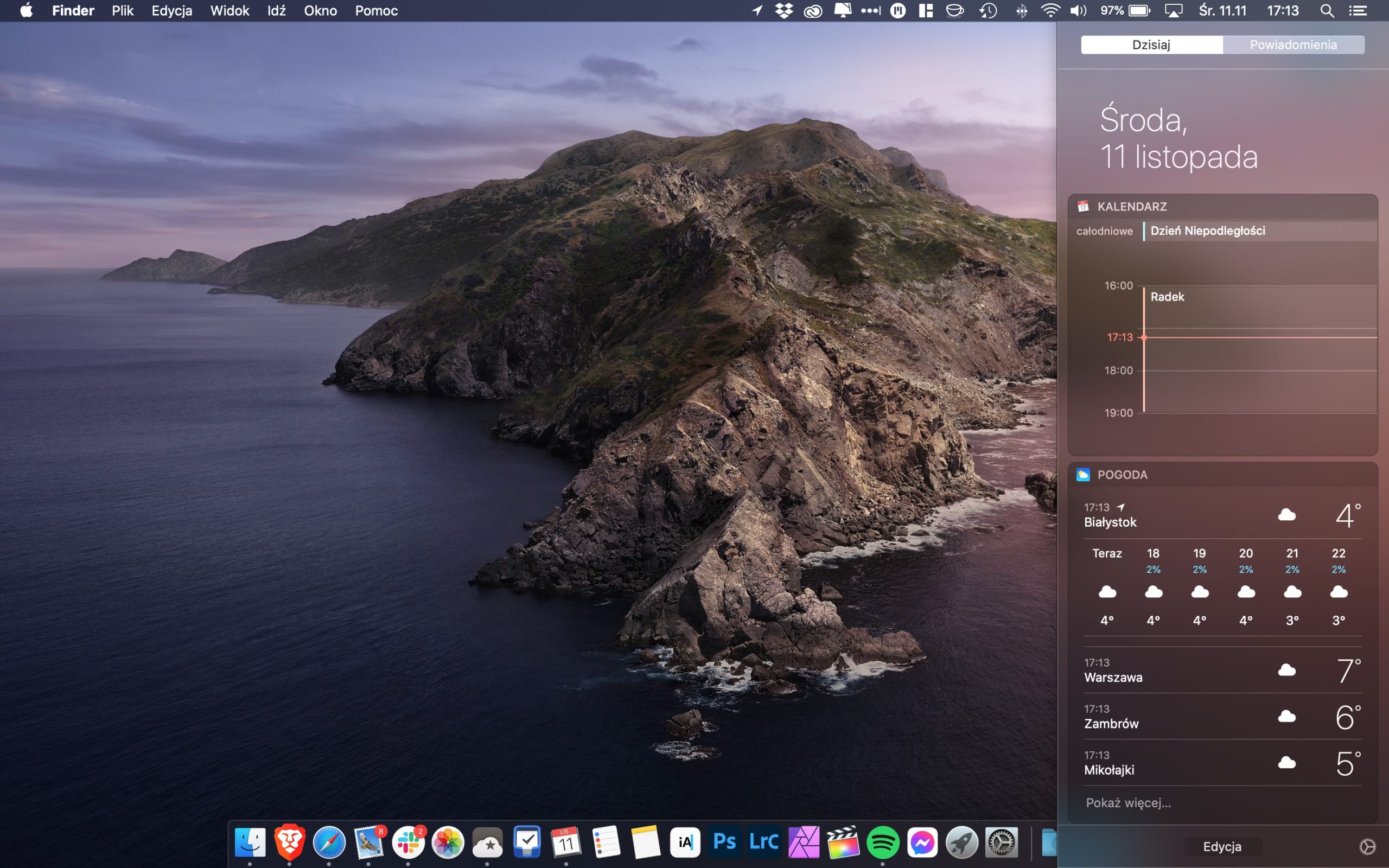Open AirPlay display menu

point(1173,10)
